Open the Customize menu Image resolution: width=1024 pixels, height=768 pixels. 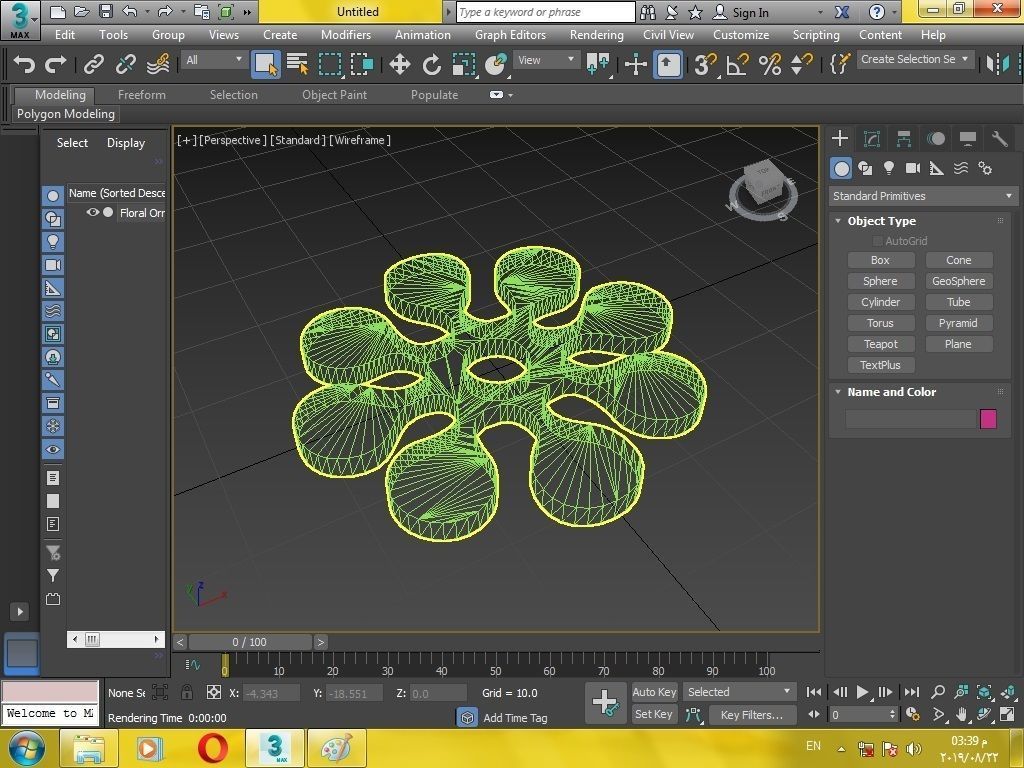click(x=741, y=35)
